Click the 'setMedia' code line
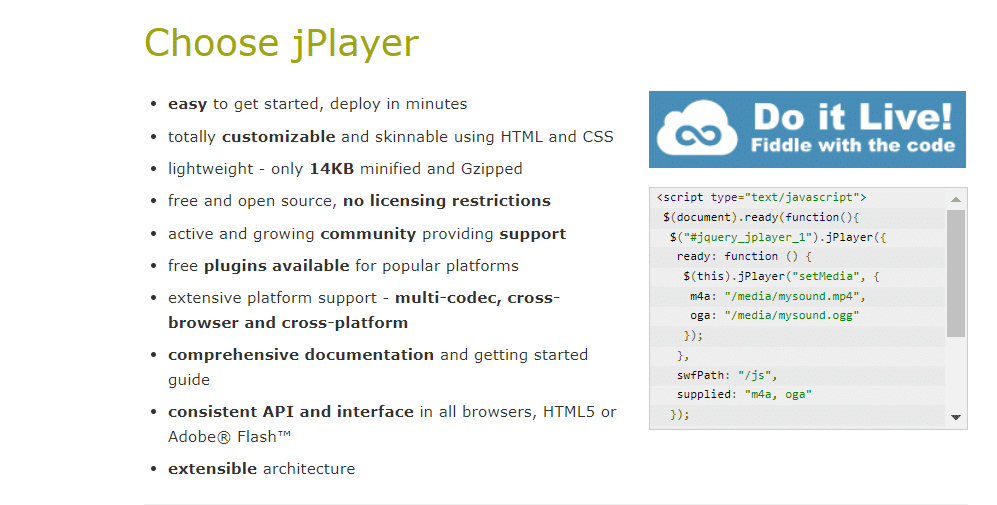The height and width of the screenshot is (505, 997). 781,276
